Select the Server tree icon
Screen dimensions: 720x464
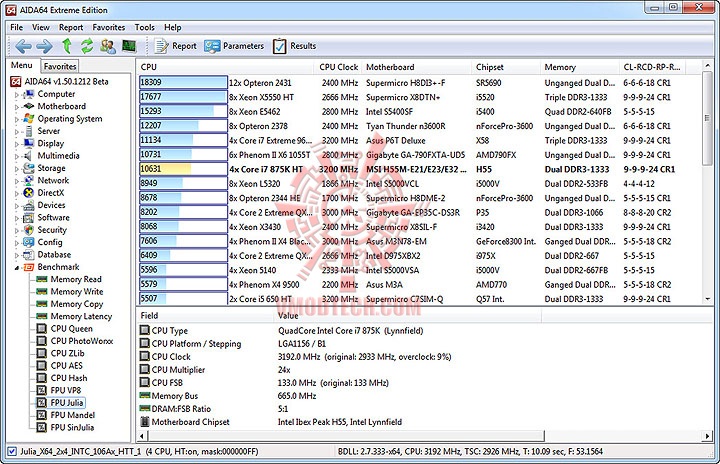[29, 131]
